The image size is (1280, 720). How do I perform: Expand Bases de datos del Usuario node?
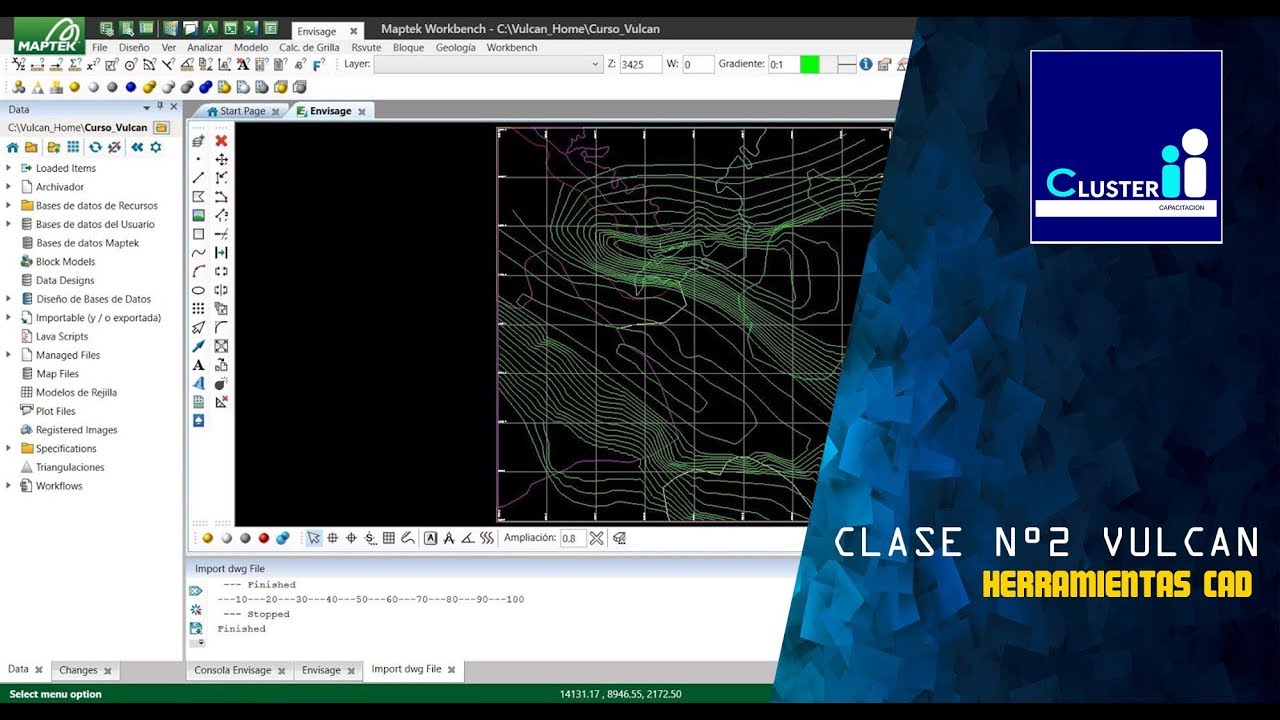(9, 224)
